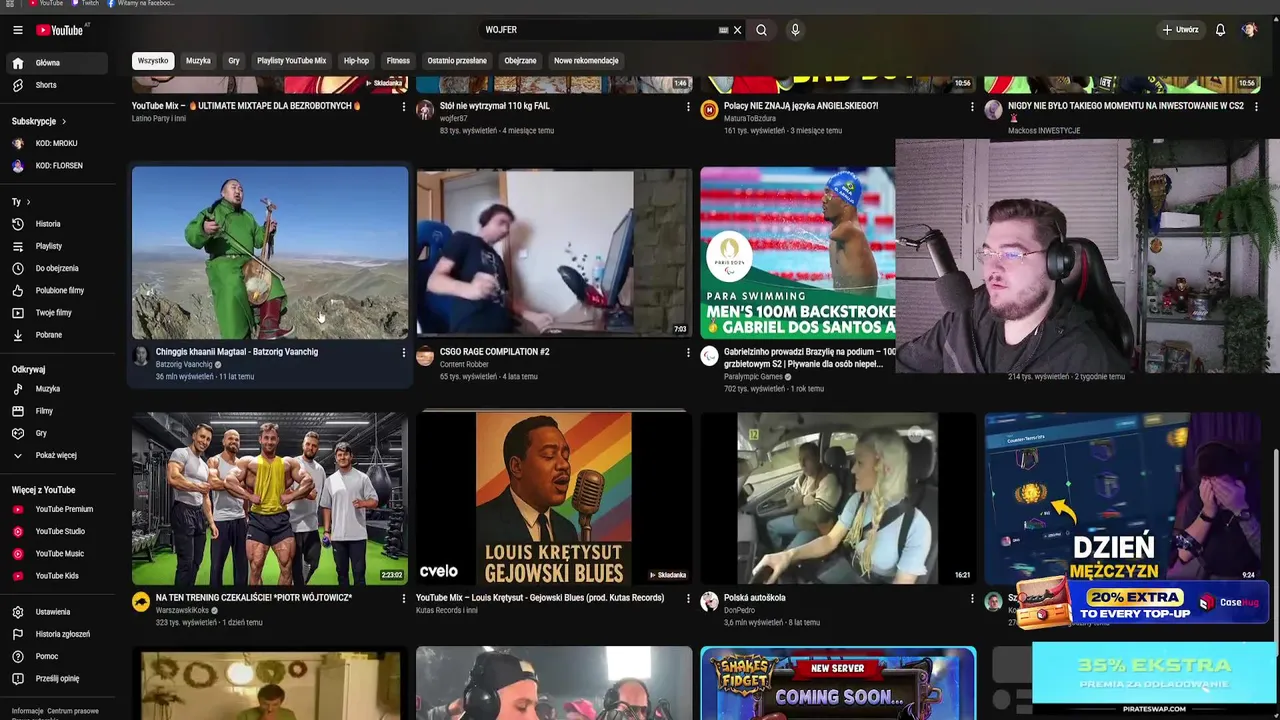This screenshot has width=1280, height=720.
Task: Open the account avatar menu
Action: (x=1249, y=30)
